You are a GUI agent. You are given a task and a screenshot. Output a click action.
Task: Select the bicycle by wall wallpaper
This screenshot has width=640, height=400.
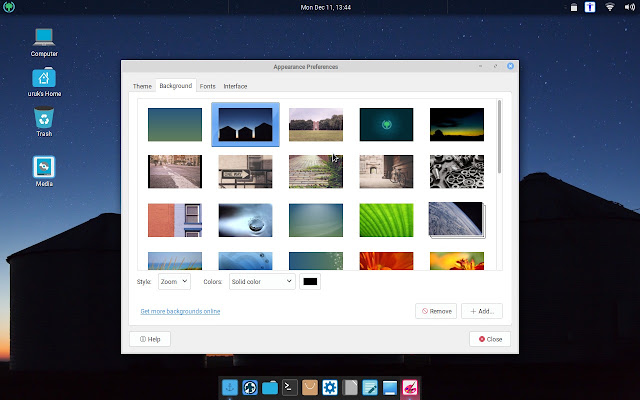pos(386,171)
